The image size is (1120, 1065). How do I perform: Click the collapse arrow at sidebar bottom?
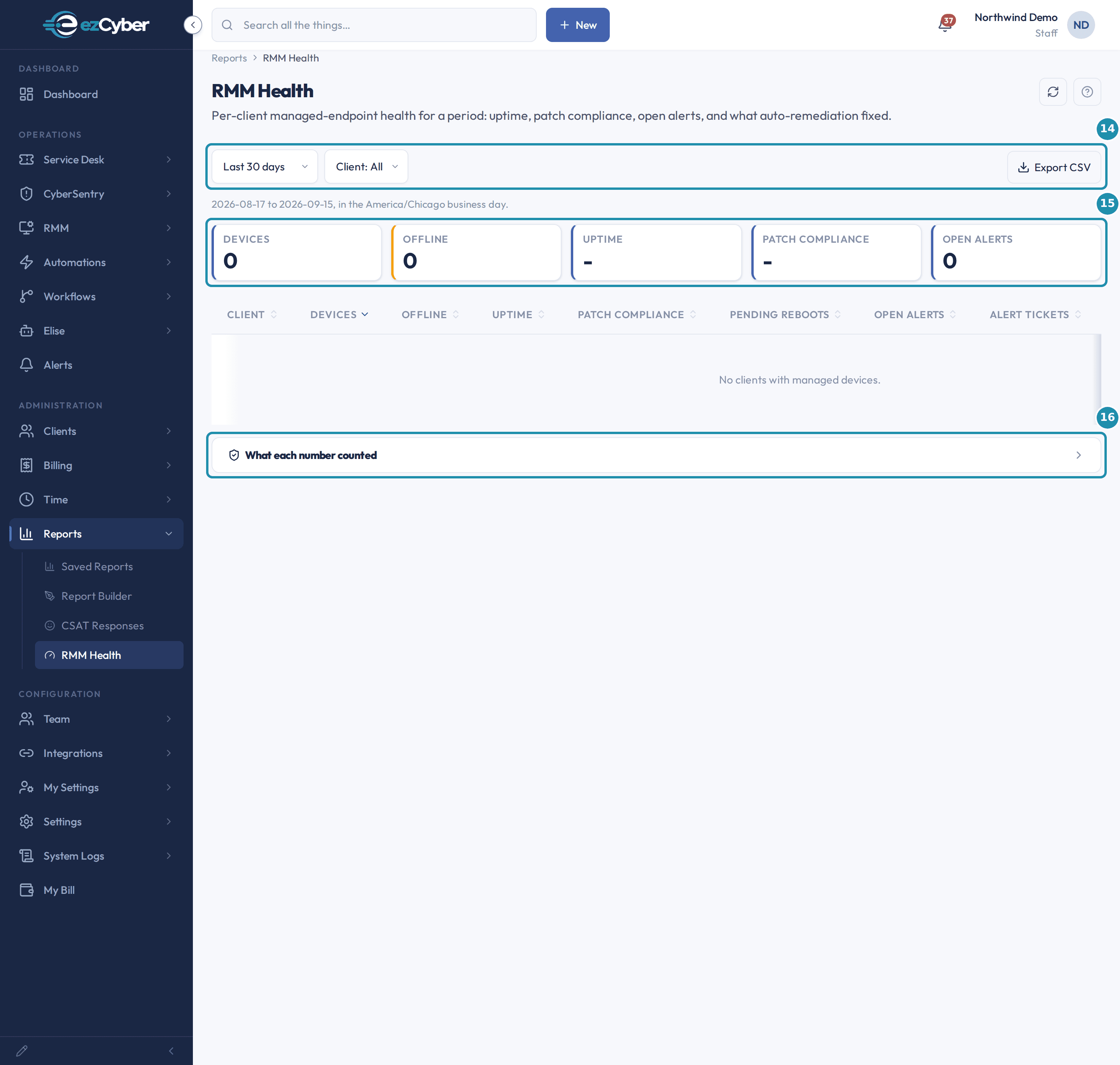coord(171,1051)
